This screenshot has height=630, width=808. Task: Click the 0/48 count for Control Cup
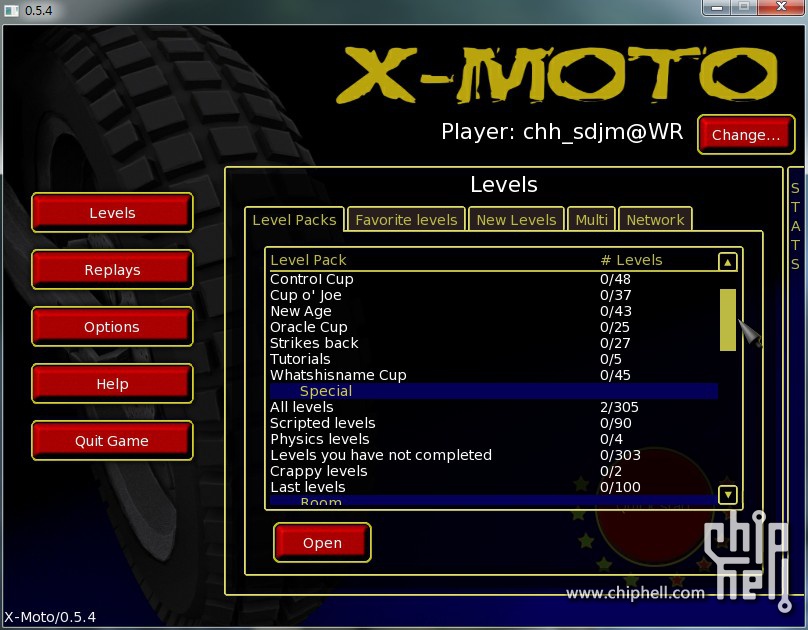point(615,279)
